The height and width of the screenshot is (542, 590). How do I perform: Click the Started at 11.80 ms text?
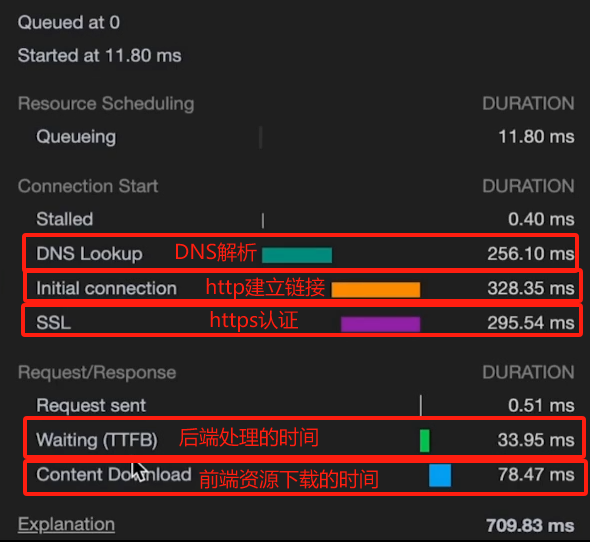pos(99,56)
